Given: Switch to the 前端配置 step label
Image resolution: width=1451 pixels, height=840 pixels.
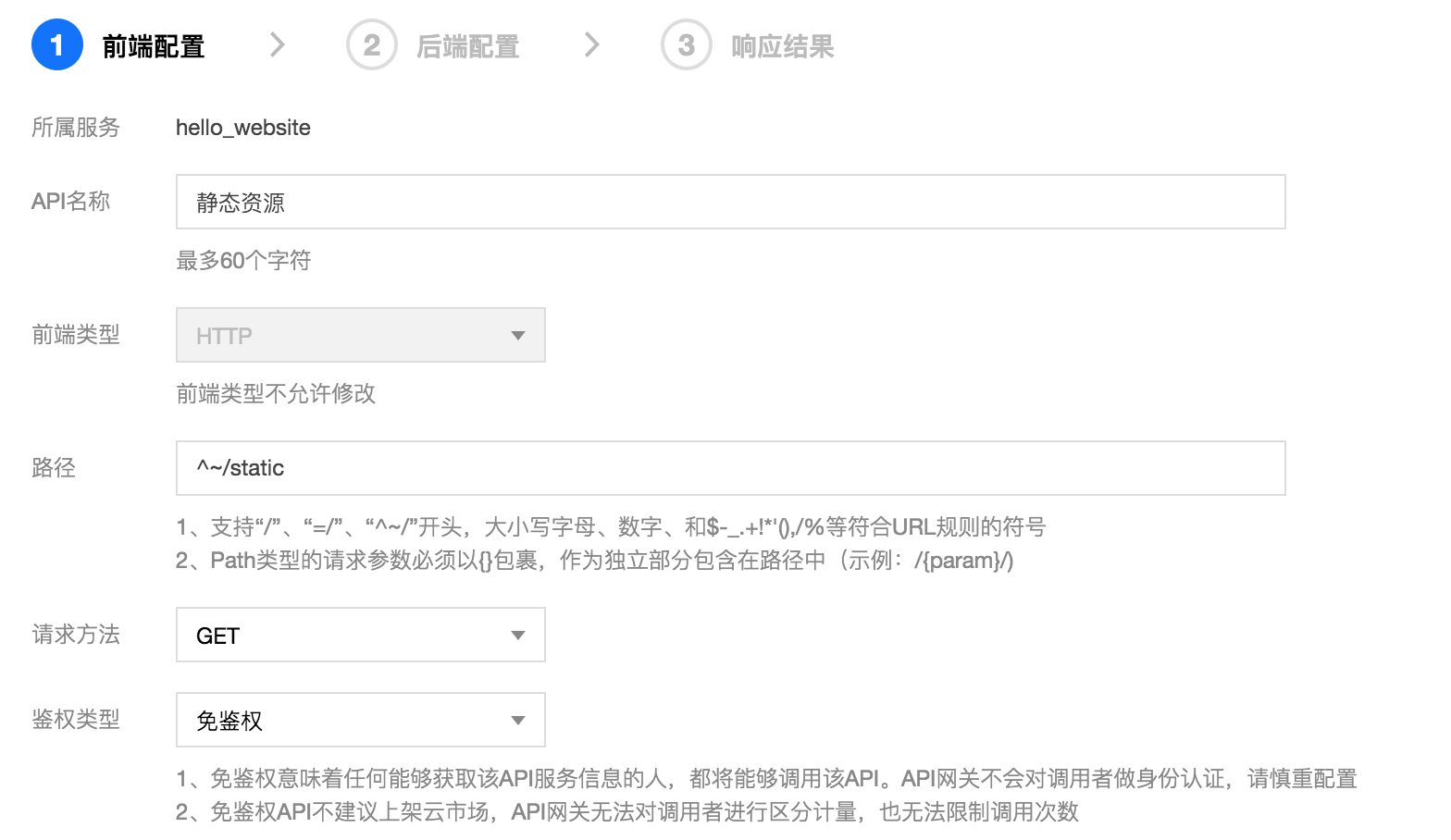Looking at the screenshot, I should coord(154,46).
